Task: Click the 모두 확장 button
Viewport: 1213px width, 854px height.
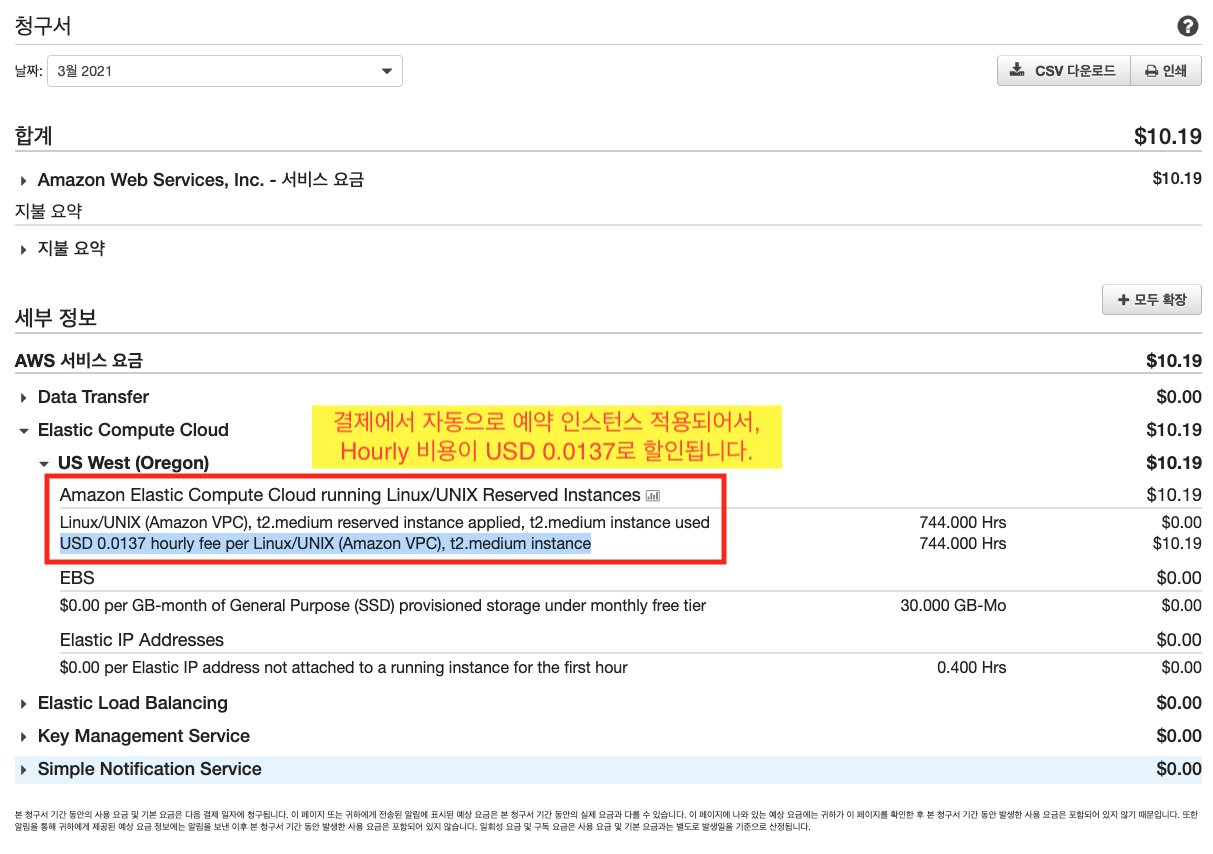Action: (x=1152, y=299)
